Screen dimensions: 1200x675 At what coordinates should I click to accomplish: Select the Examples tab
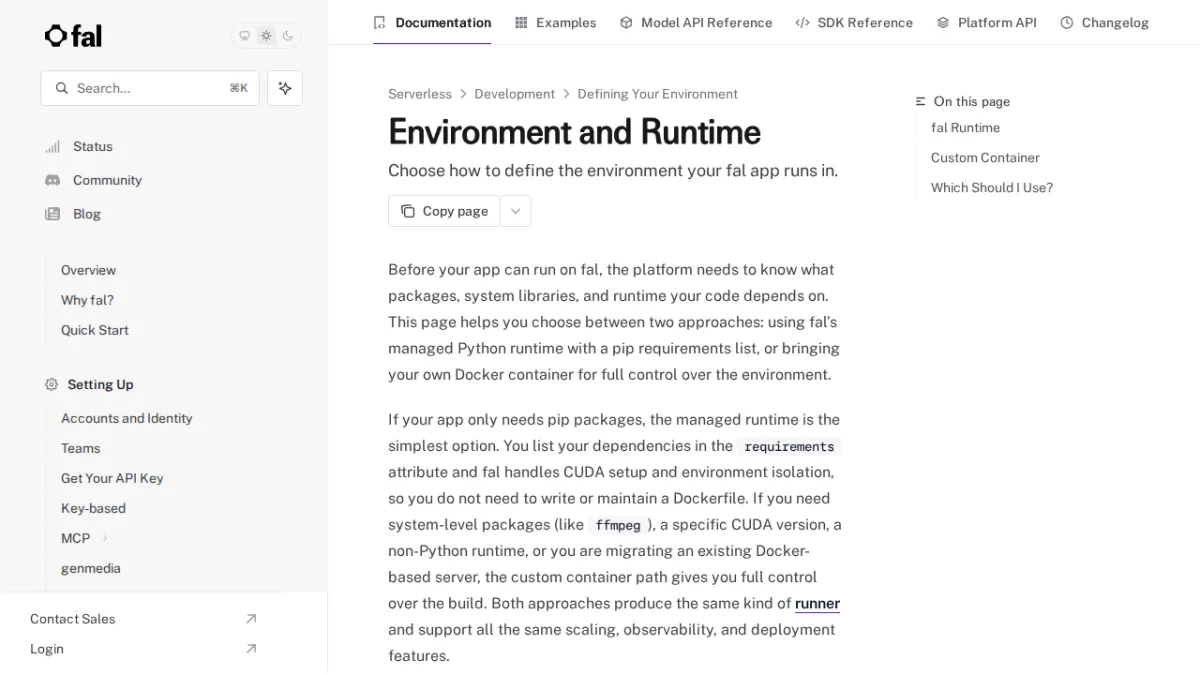[555, 22]
